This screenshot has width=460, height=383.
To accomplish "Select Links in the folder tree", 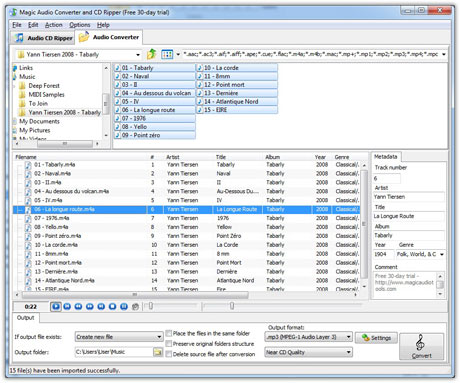I will (x=26, y=68).
